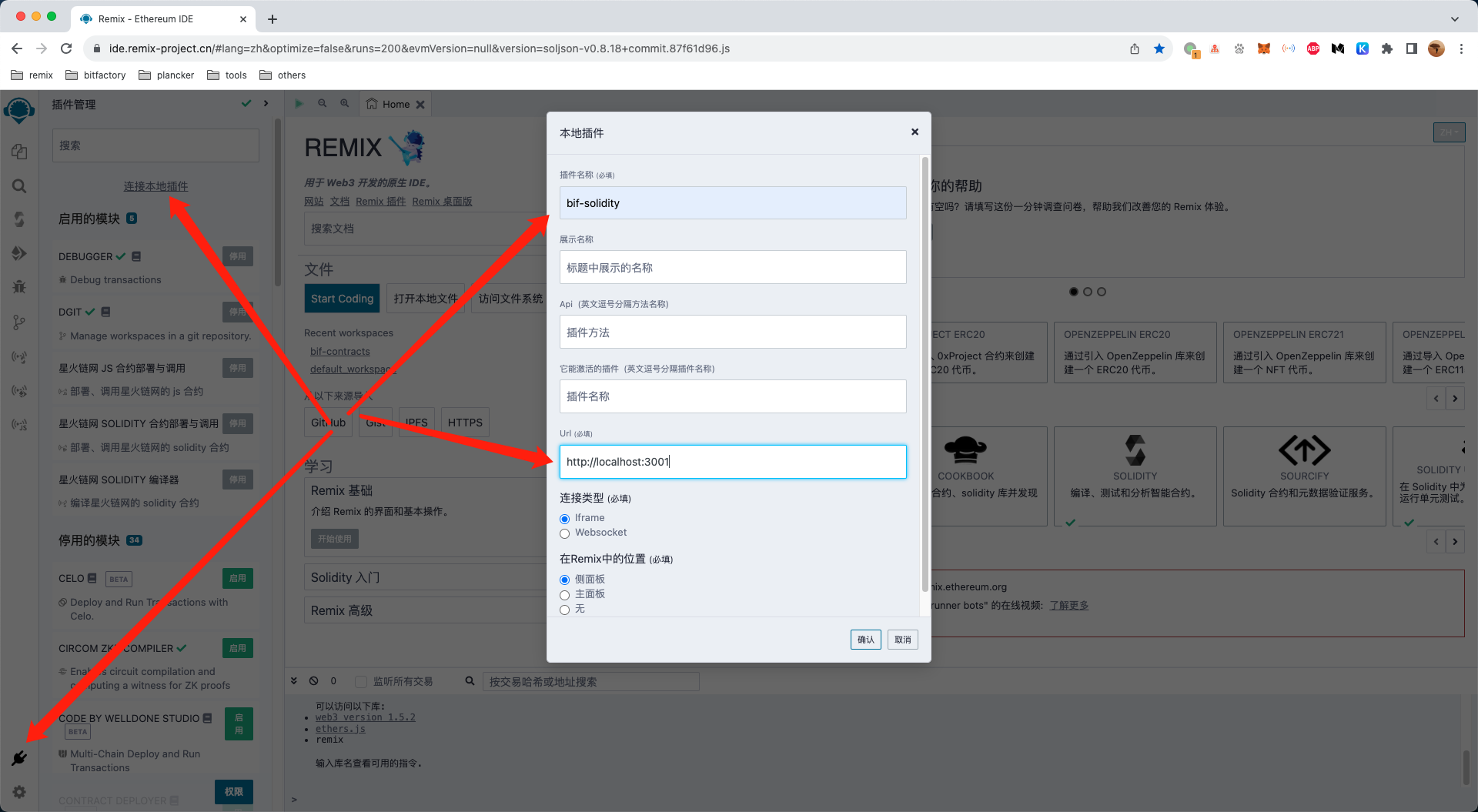Click the browser bookmark star icon
Image resolution: width=1478 pixels, height=812 pixels.
pyautogui.click(x=1159, y=48)
